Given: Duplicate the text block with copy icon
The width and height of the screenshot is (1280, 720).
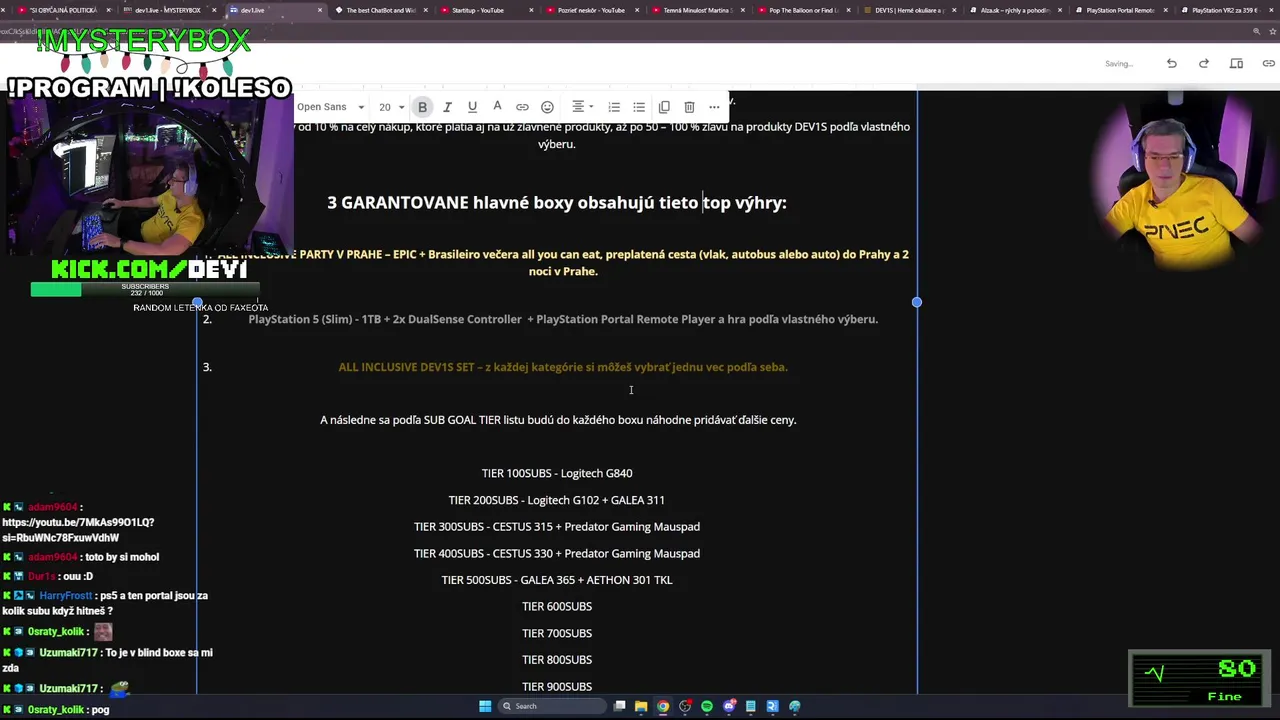Looking at the screenshot, I should tap(664, 107).
